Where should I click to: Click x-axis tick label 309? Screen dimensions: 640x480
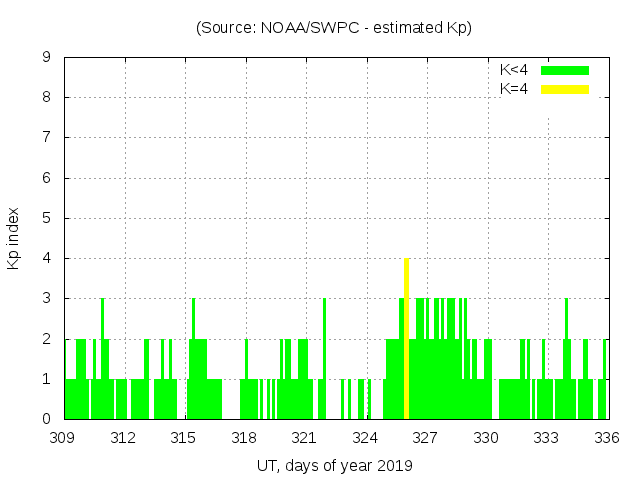tap(64, 438)
